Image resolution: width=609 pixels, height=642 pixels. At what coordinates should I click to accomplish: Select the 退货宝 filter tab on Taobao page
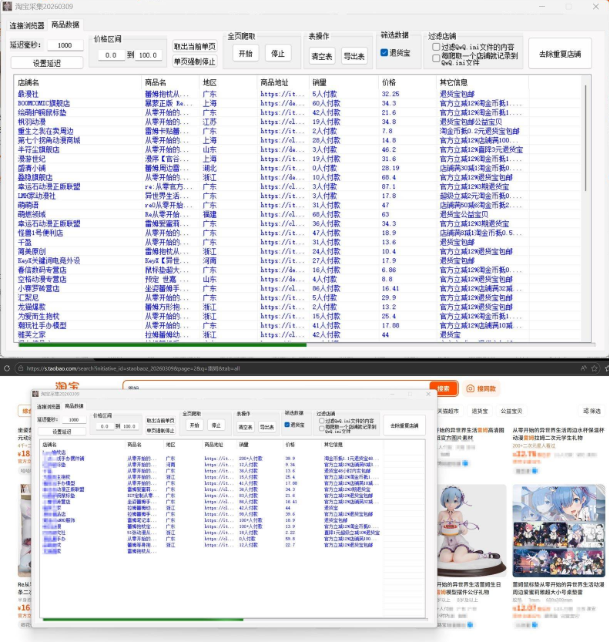[480, 411]
